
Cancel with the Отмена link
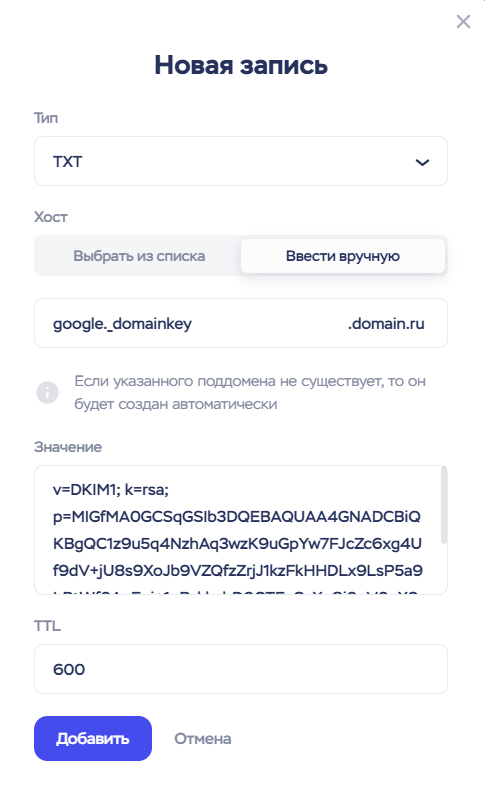tap(203, 738)
